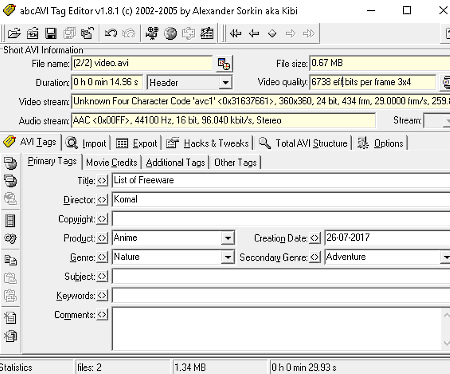
Task: Click the empty Copyright field
Action: tap(281, 219)
